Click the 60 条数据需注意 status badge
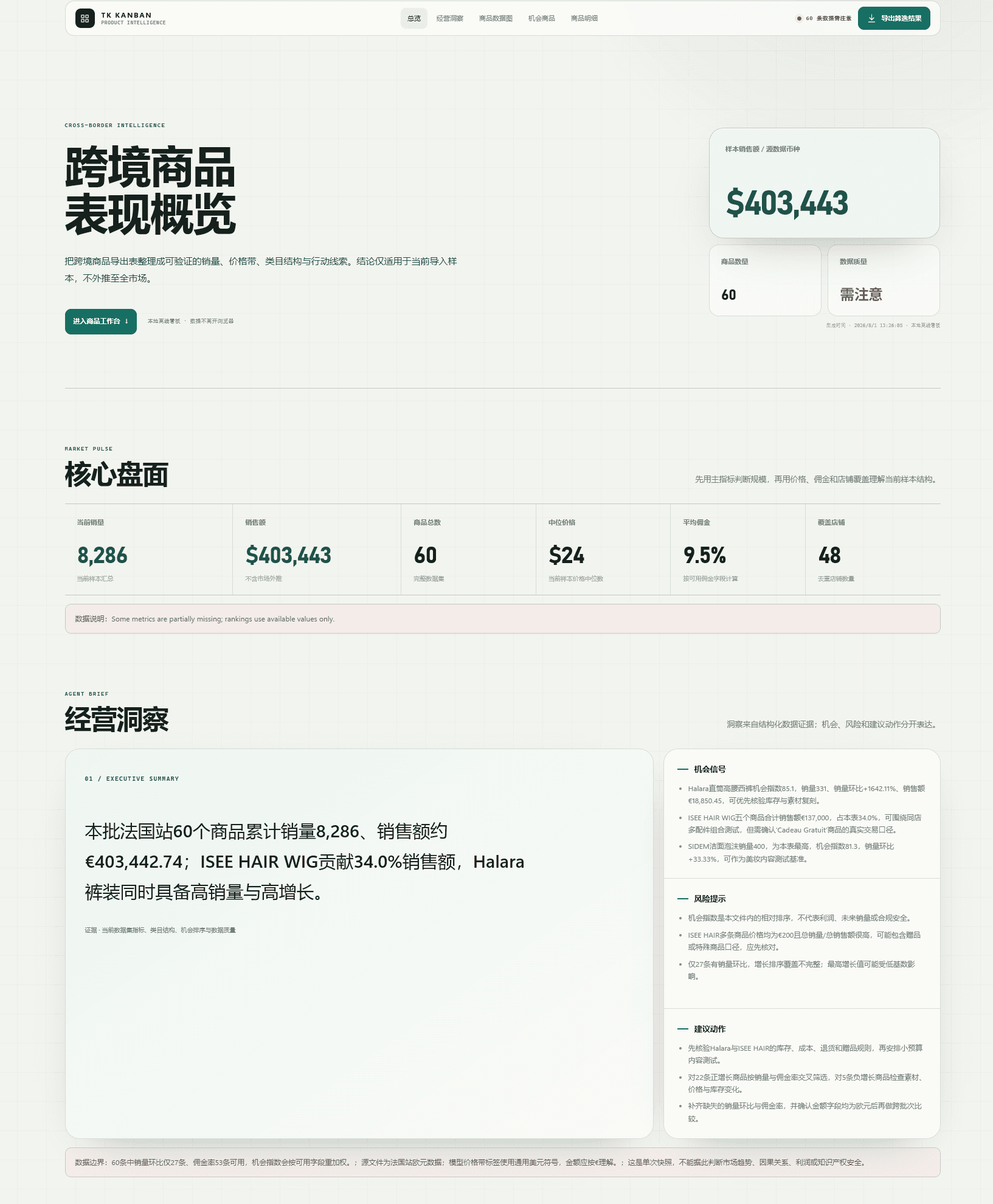Viewport: 993px width, 1204px height. (824, 18)
